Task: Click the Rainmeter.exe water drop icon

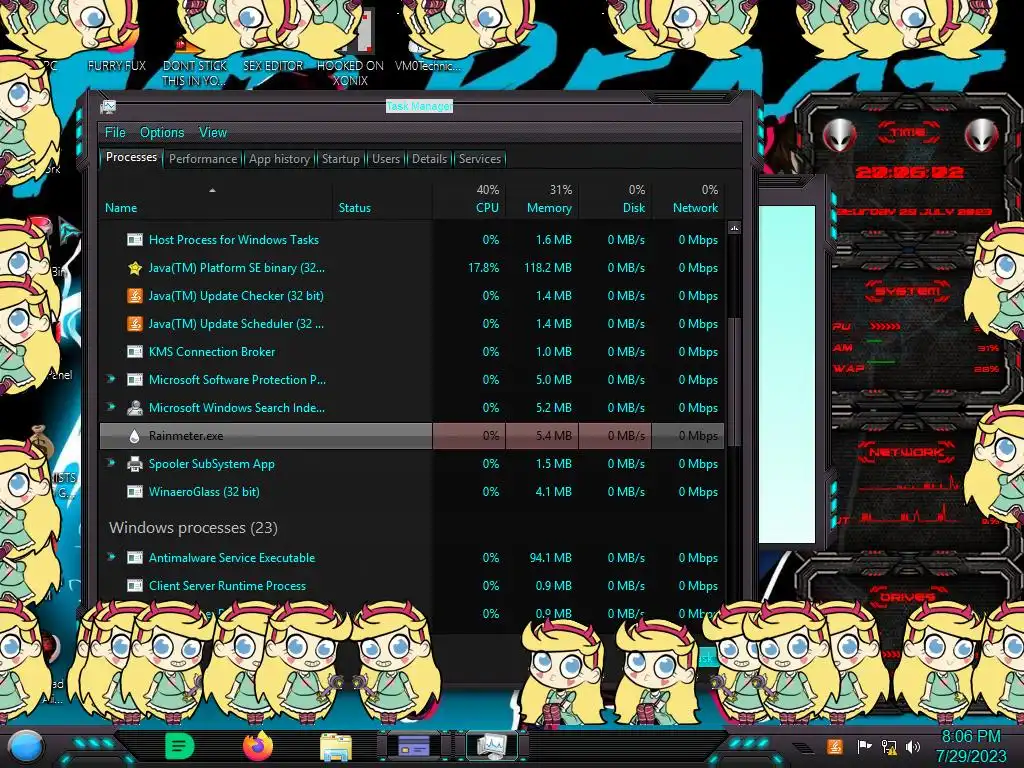Action: click(x=135, y=436)
